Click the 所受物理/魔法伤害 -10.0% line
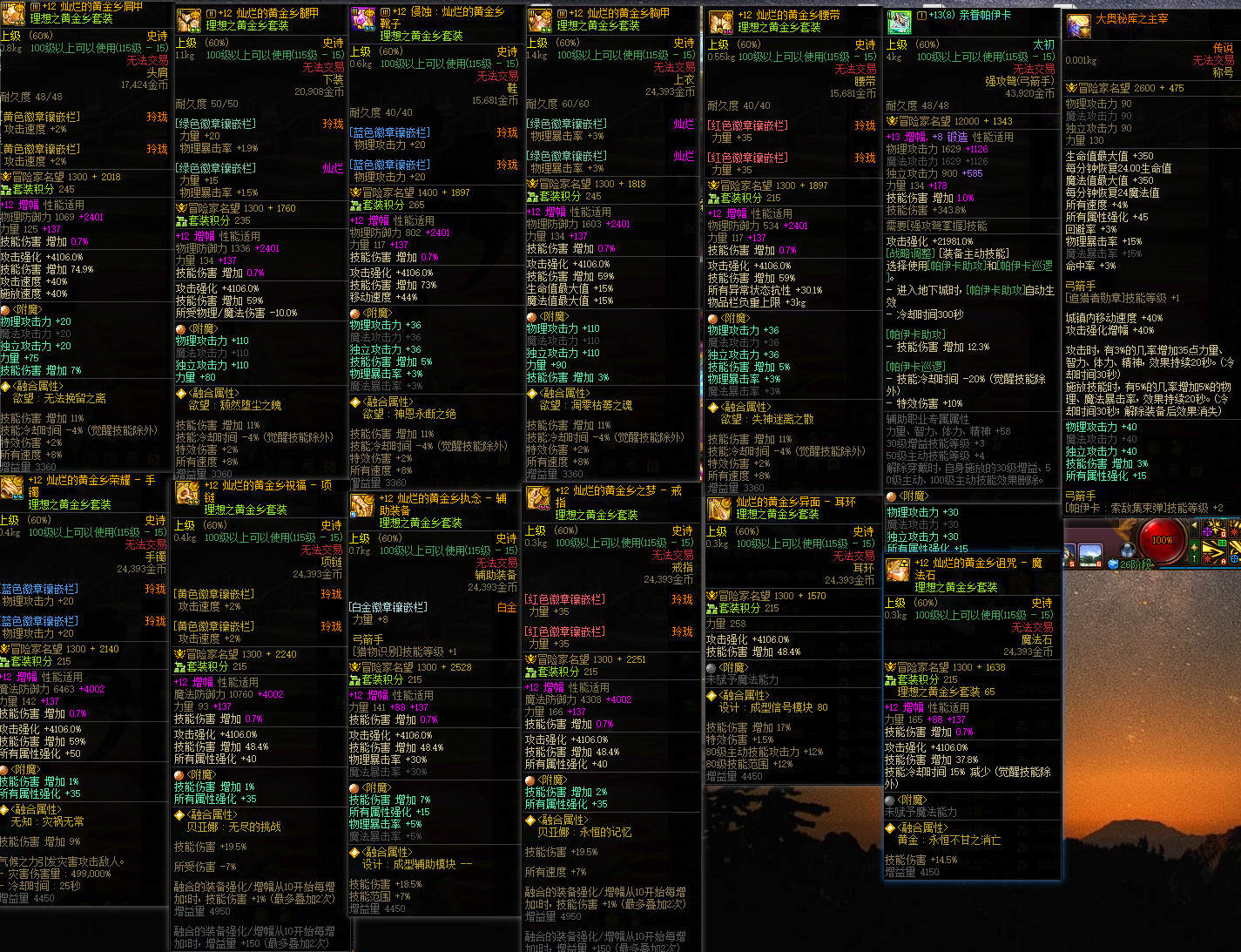Image resolution: width=1241 pixels, height=952 pixels. coord(236,313)
